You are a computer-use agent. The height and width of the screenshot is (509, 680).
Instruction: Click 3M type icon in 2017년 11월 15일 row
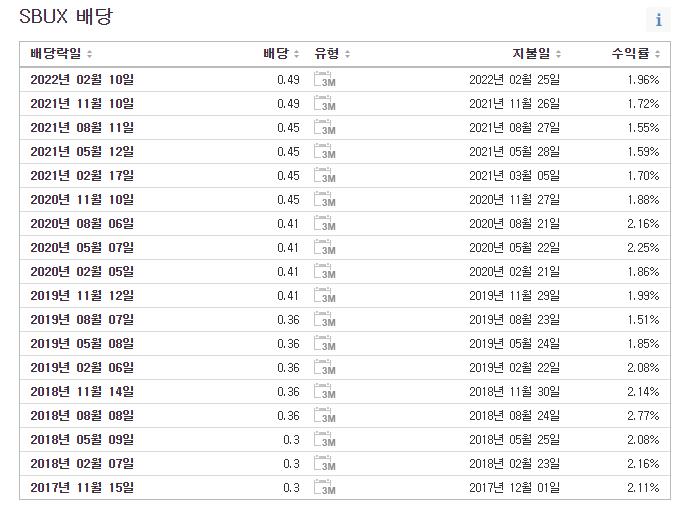pos(325,488)
